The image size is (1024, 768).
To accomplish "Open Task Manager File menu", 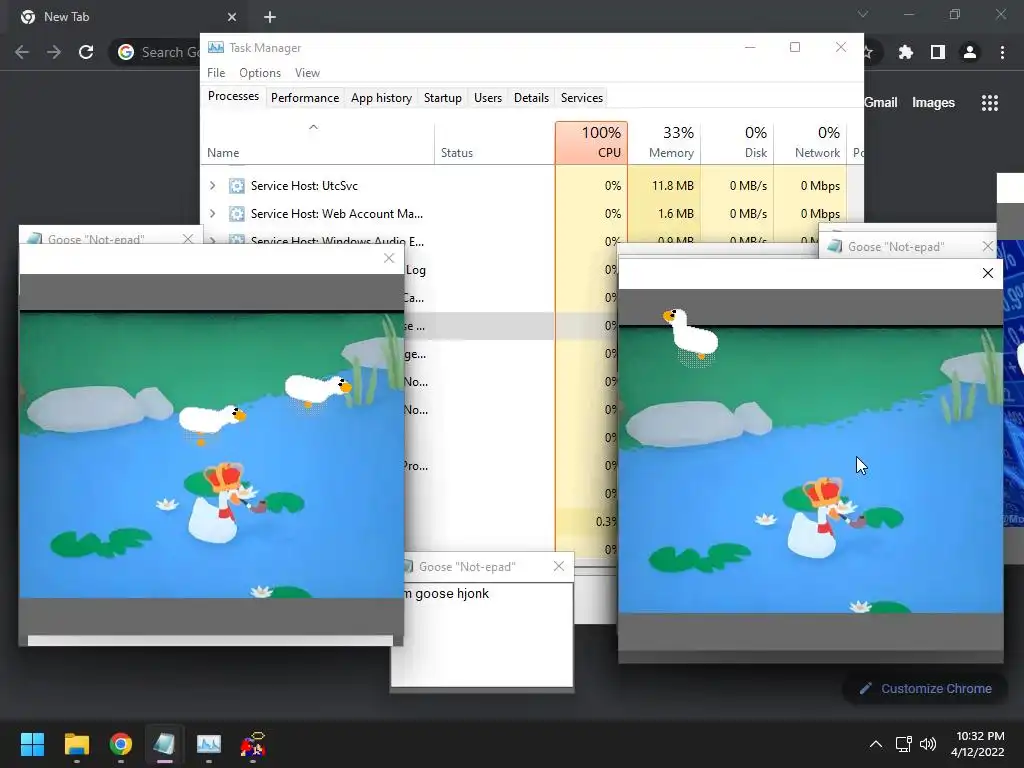I will (216, 72).
